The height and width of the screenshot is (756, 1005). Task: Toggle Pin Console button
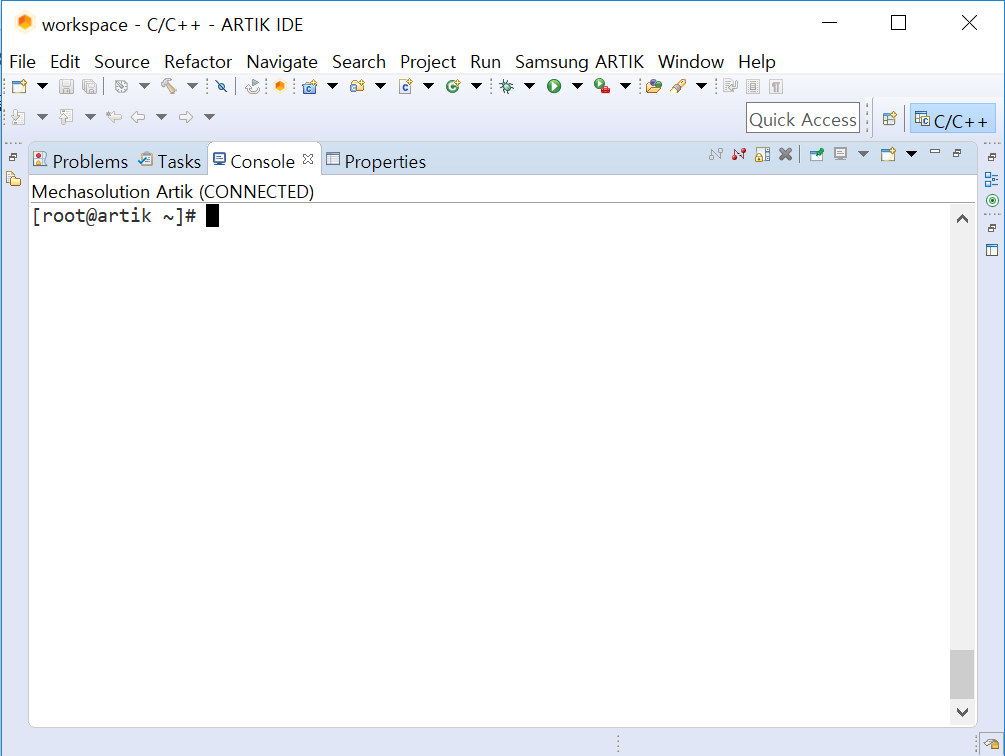pos(817,154)
